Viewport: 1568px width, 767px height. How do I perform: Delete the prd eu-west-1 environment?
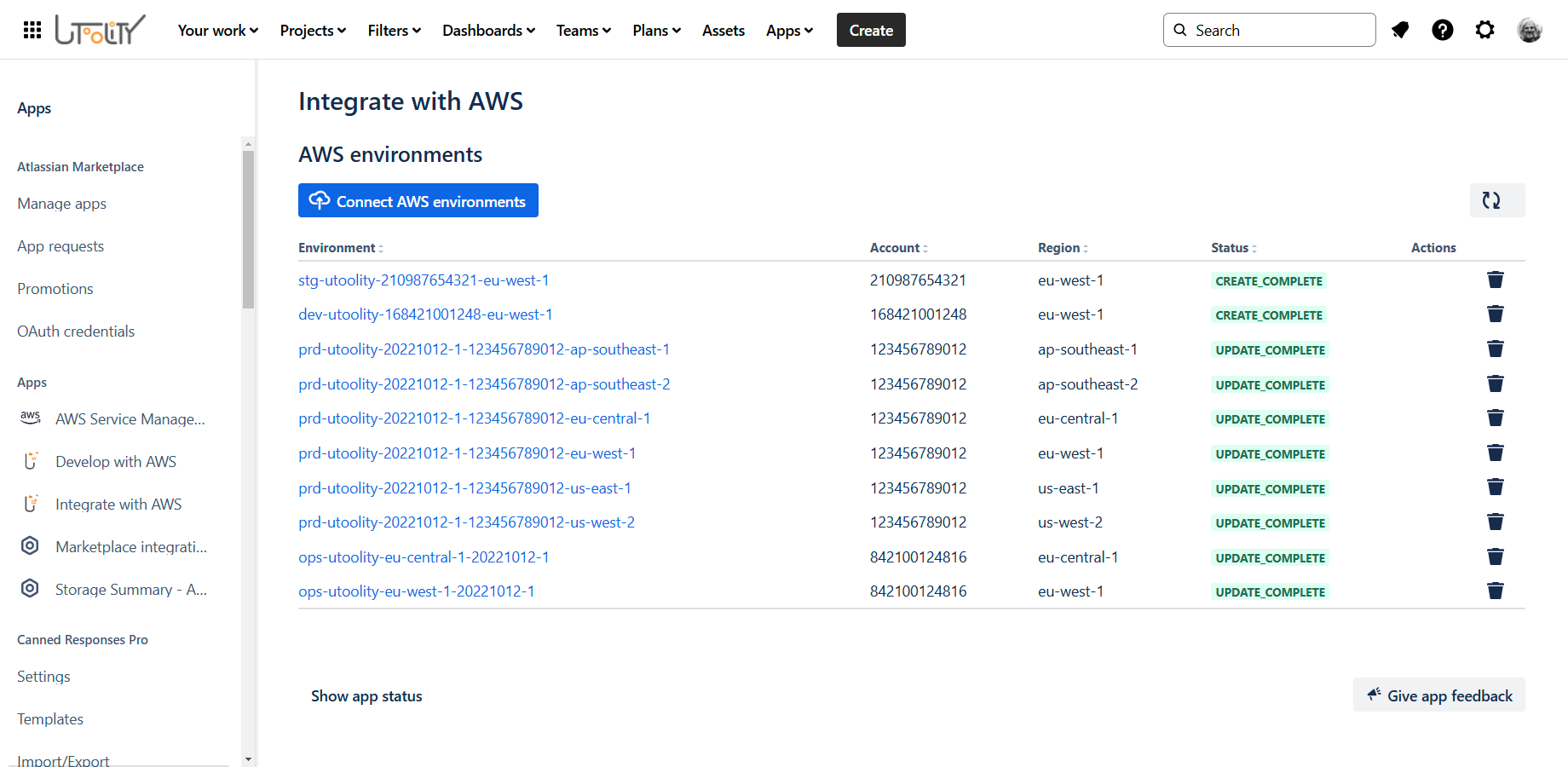pos(1496,453)
